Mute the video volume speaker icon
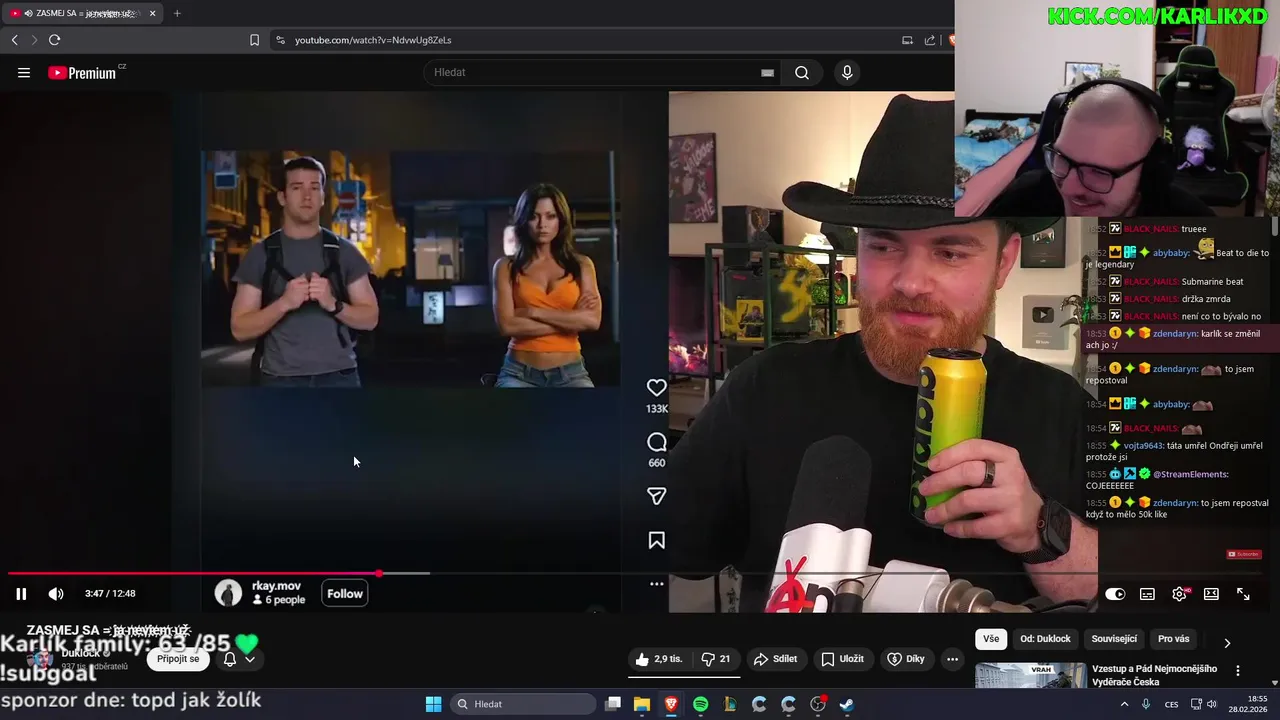 56,594
